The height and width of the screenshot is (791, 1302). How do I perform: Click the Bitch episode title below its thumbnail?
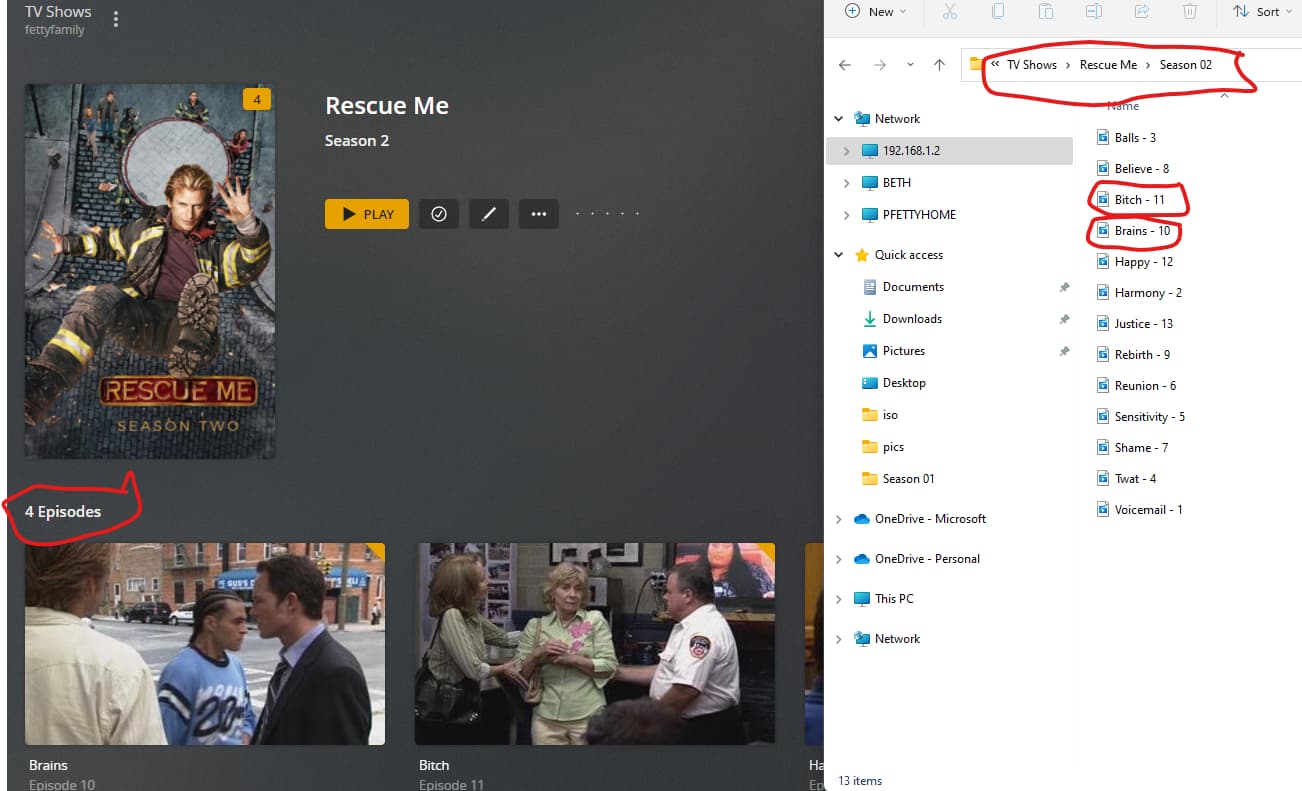point(434,765)
